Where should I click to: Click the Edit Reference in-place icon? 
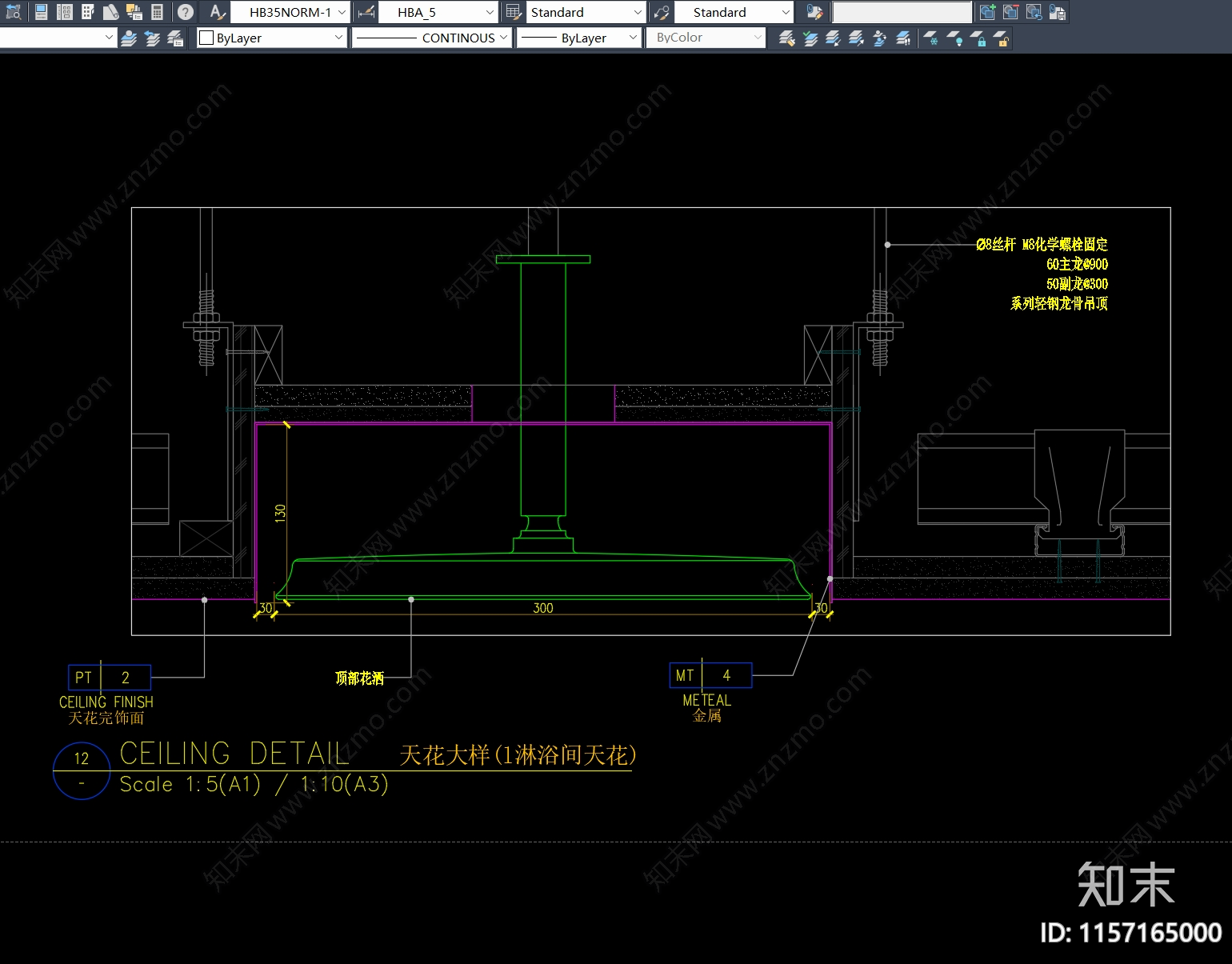pos(814,12)
